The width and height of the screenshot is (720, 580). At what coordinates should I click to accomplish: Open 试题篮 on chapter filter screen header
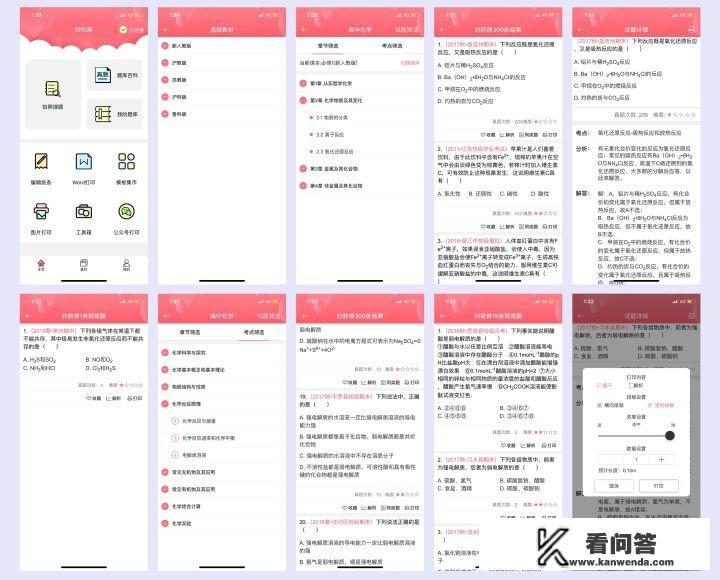coord(407,29)
